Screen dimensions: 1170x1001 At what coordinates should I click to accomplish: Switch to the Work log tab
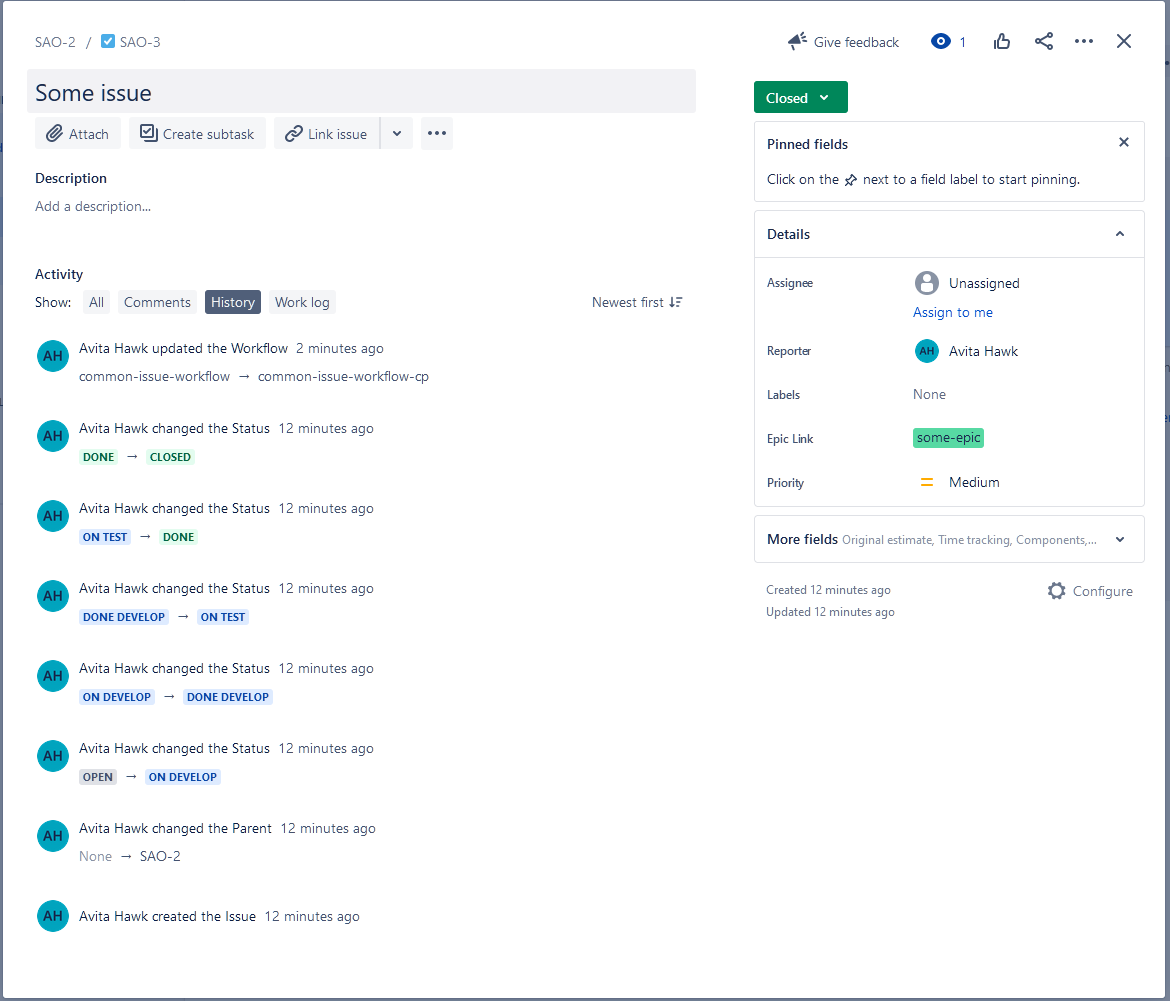coord(301,301)
